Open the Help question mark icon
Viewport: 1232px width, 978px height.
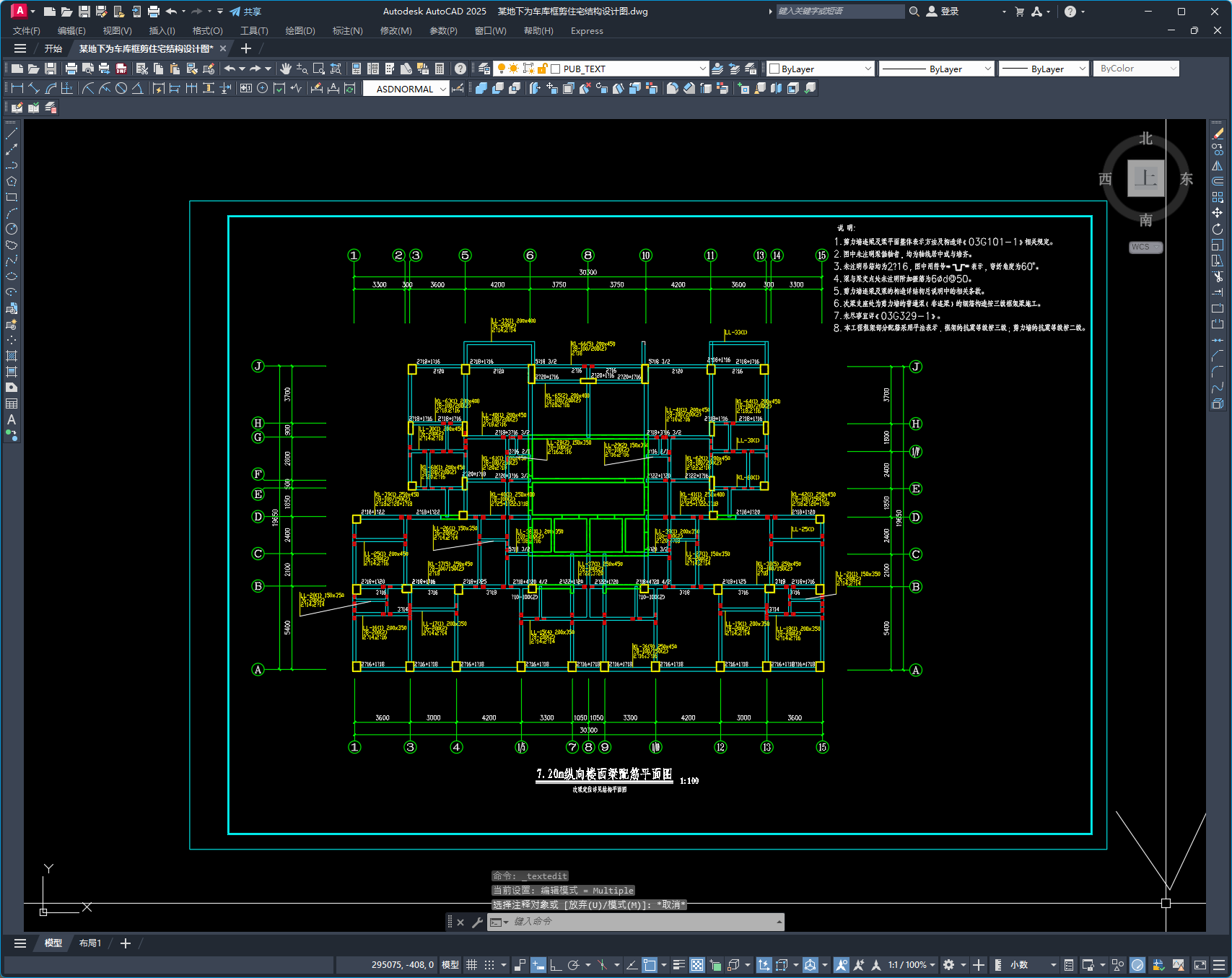click(x=460, y=69)
